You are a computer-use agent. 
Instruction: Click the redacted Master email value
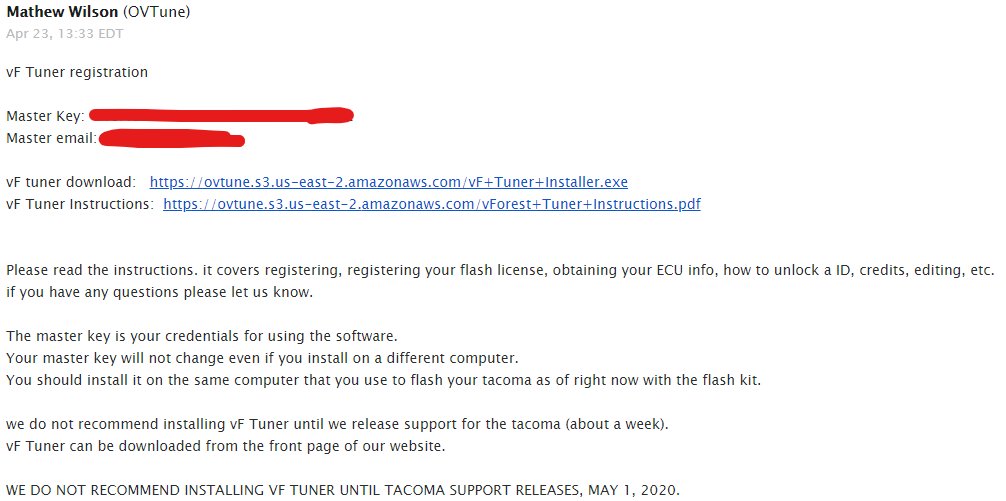pos(172,138)
